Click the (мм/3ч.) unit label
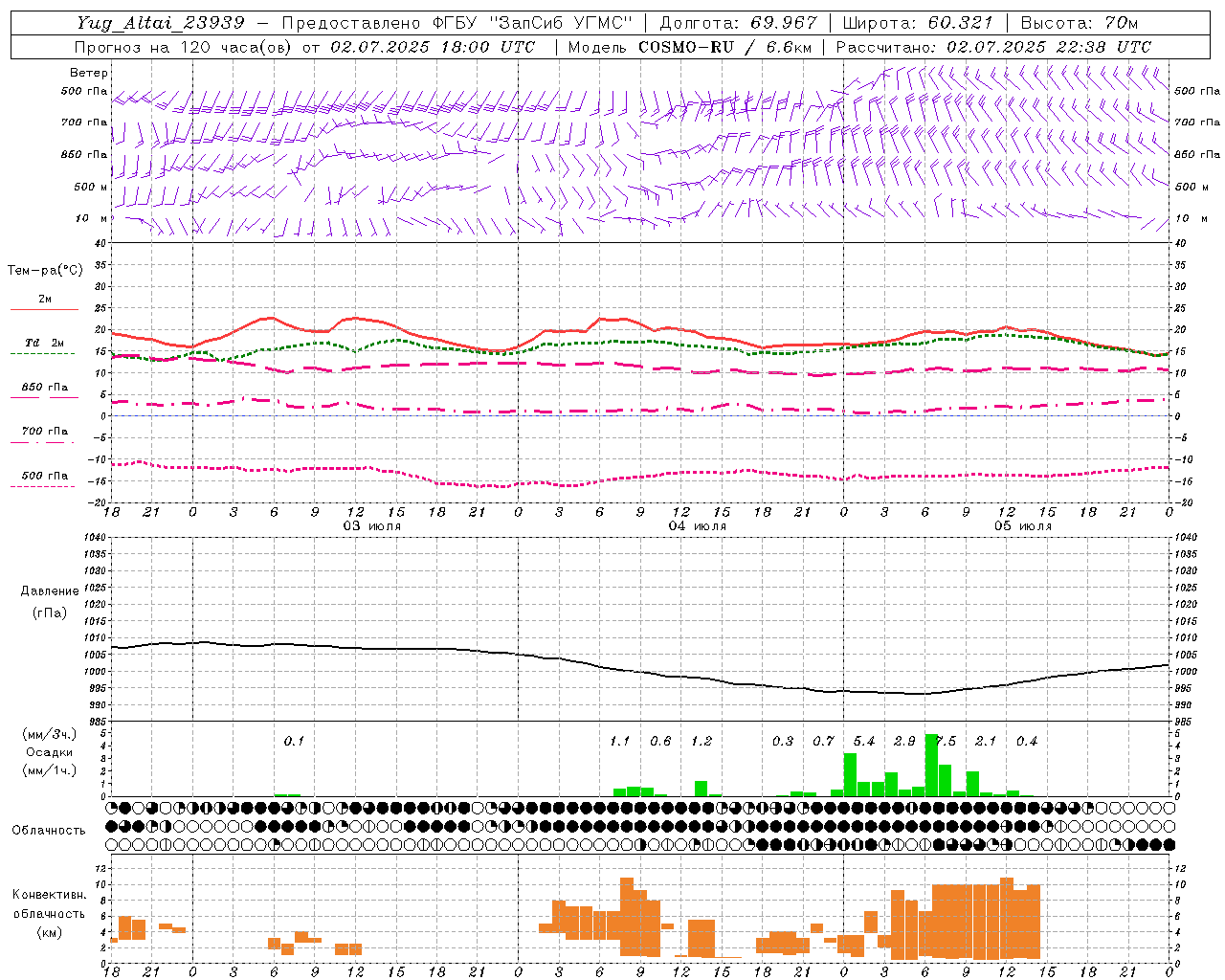1225x980 pixels. pos(49,734)
